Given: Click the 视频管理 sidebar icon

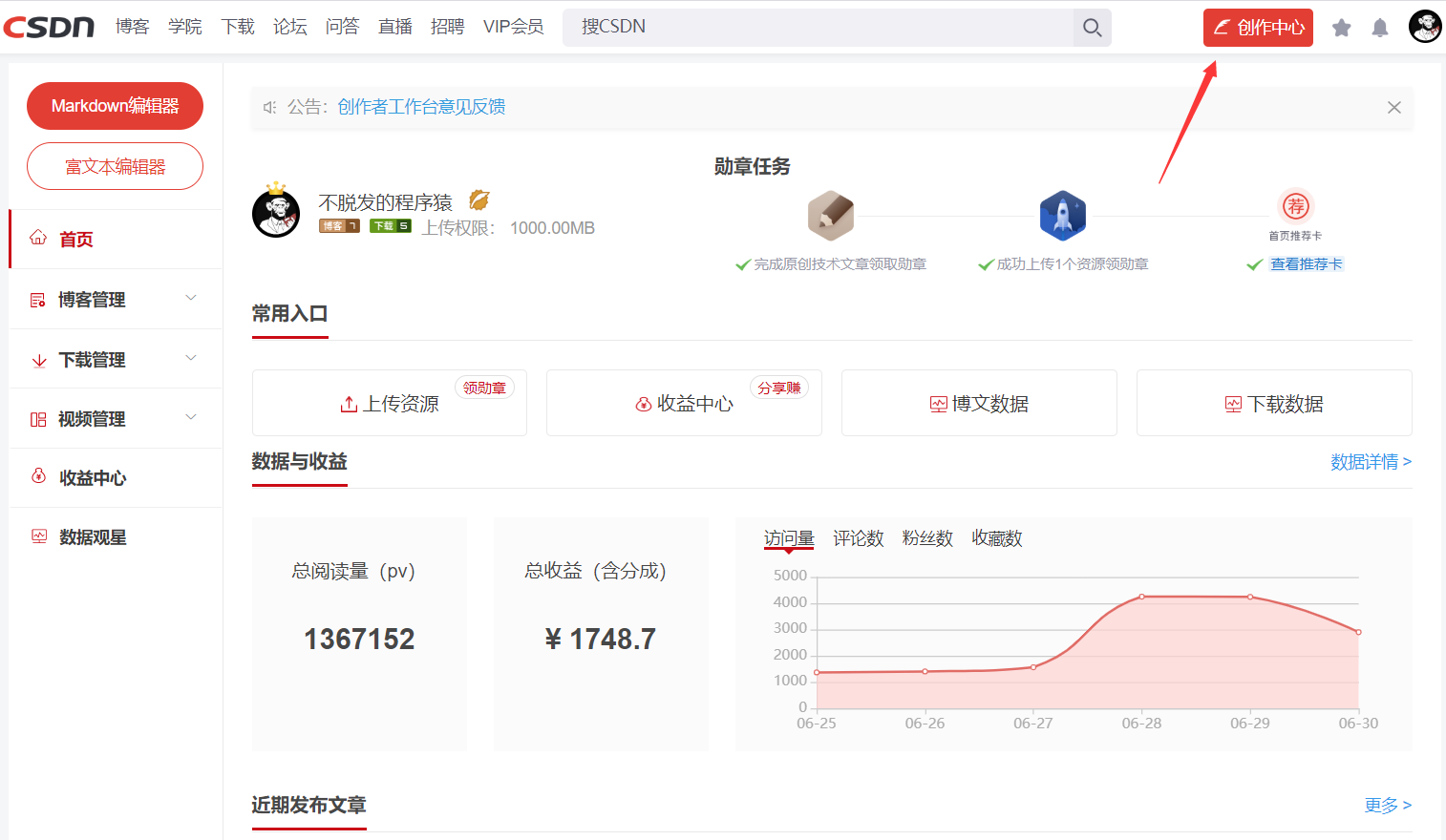Looking at the screenshot, I should 38,419.
